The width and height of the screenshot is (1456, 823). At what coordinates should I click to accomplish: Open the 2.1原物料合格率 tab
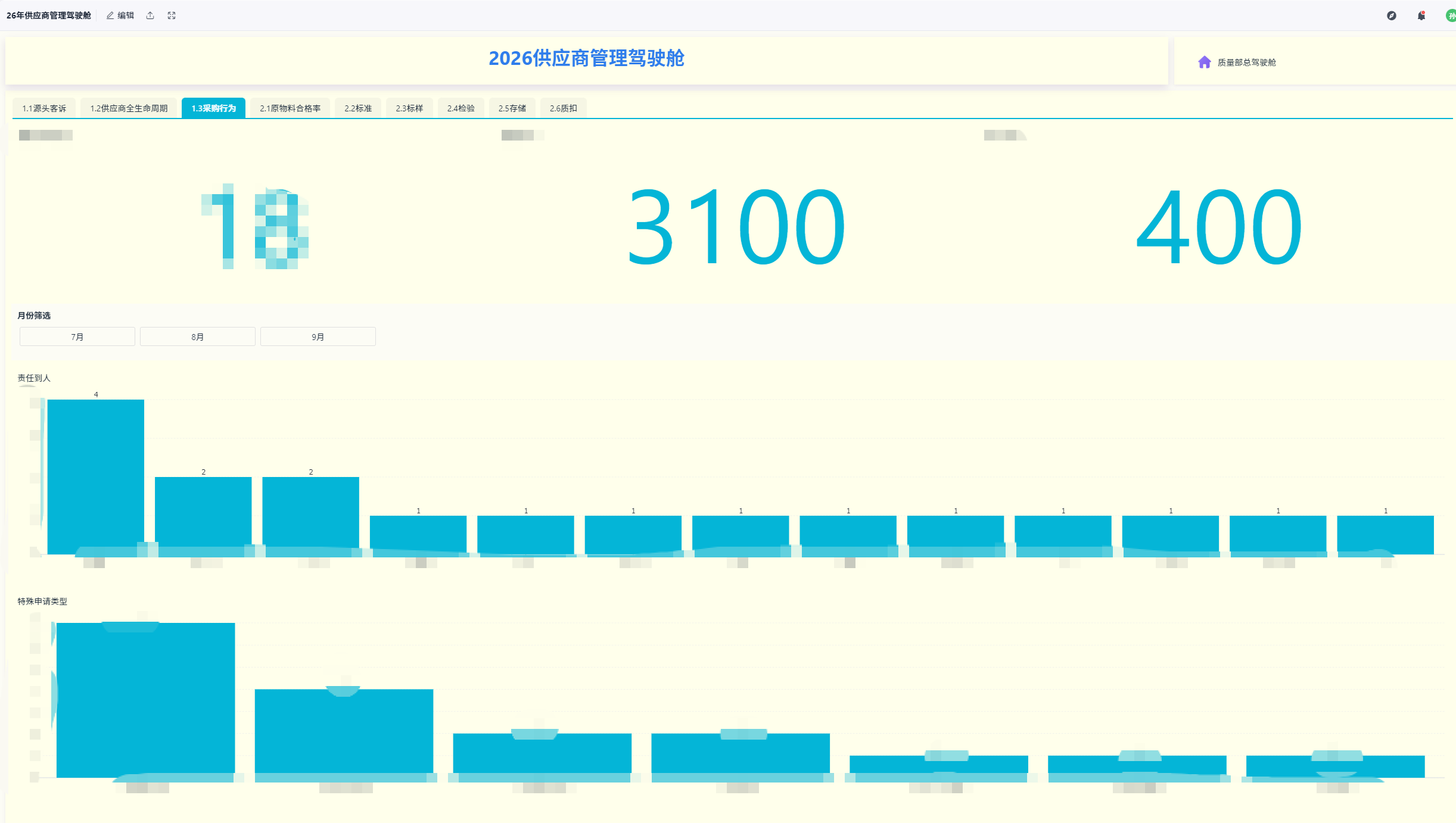[290, 108]
